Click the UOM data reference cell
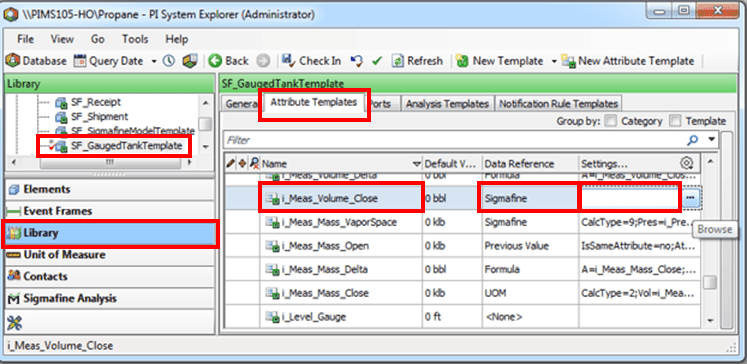The width and height of the screenshot is (747, 364). tap(530, 293)
